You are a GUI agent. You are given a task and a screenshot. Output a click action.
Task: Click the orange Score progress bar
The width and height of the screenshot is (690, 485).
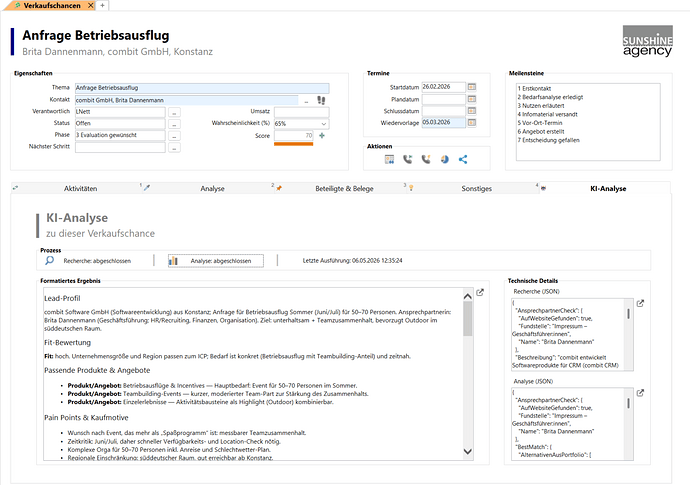coord(294,144)
